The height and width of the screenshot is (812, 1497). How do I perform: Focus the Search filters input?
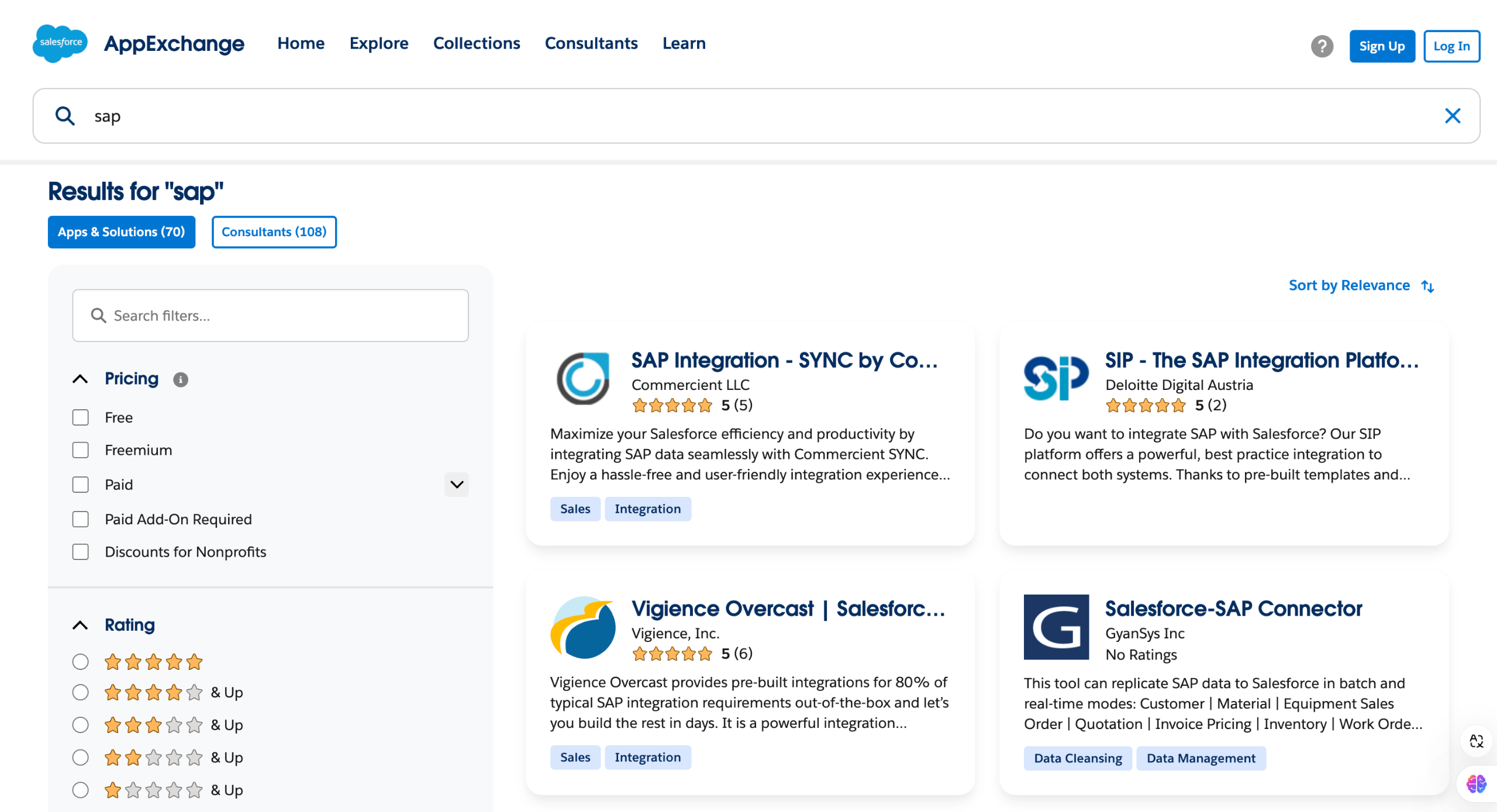click(270, 316)
